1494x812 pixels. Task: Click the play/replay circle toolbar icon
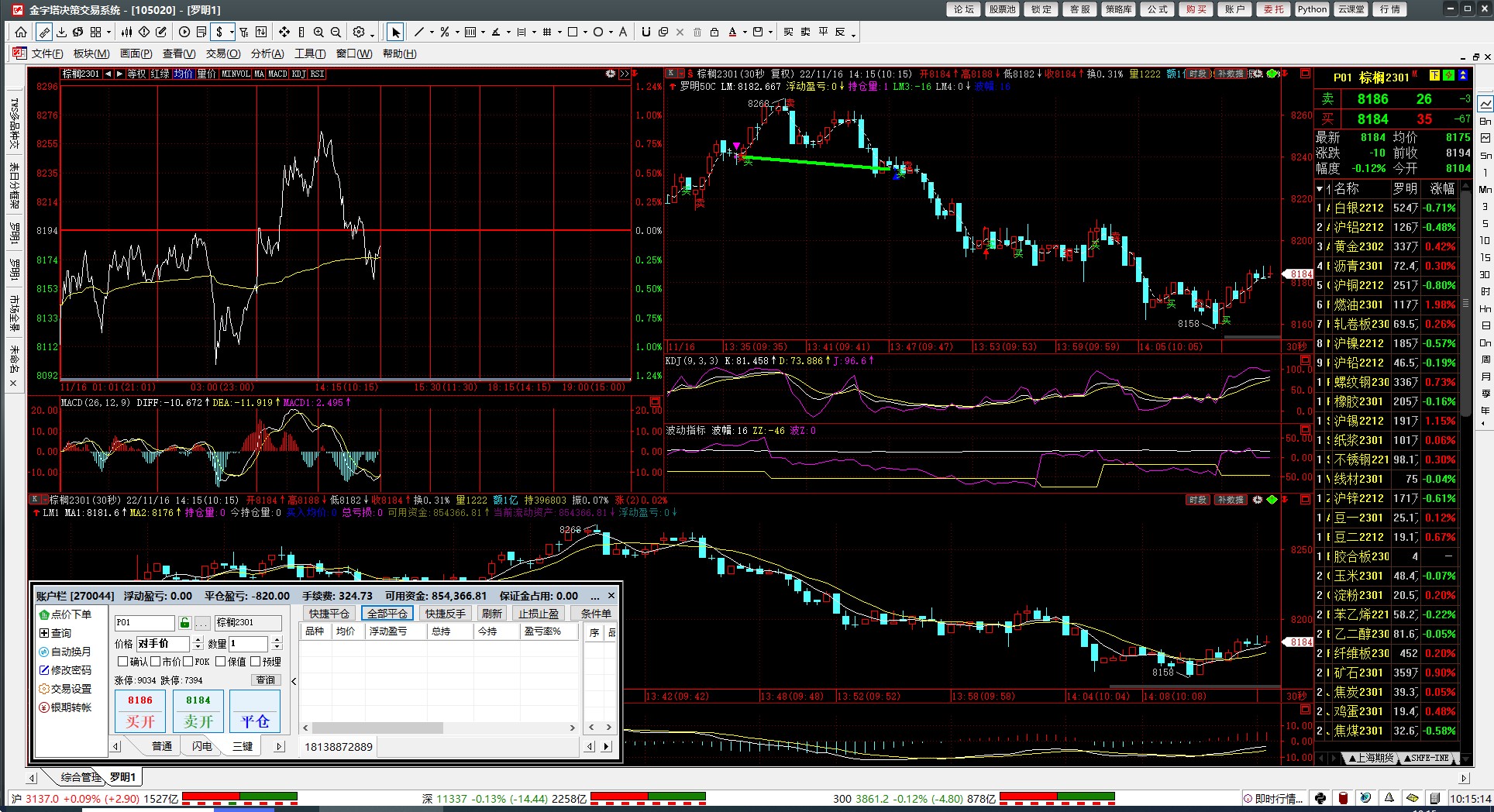(x=184, y=32)
